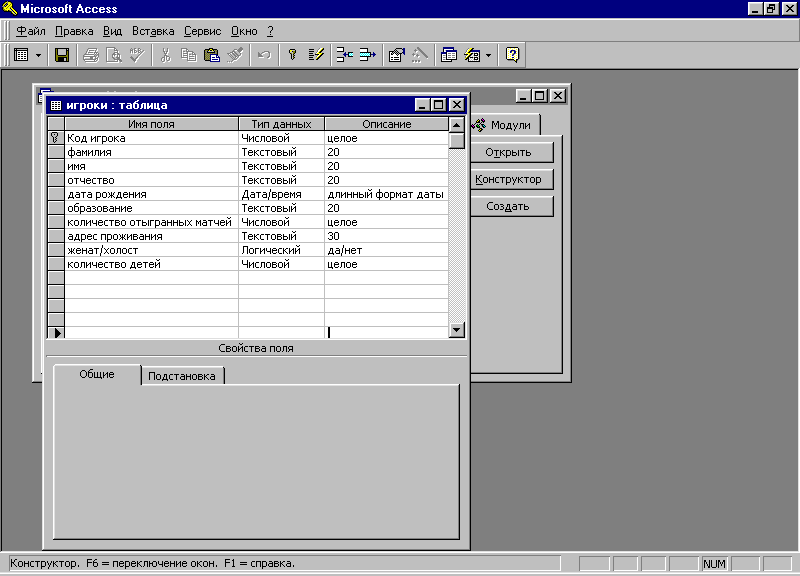Click the Описание column header
This screenshot has width=800, height=576.
click(x=387, y=124)
